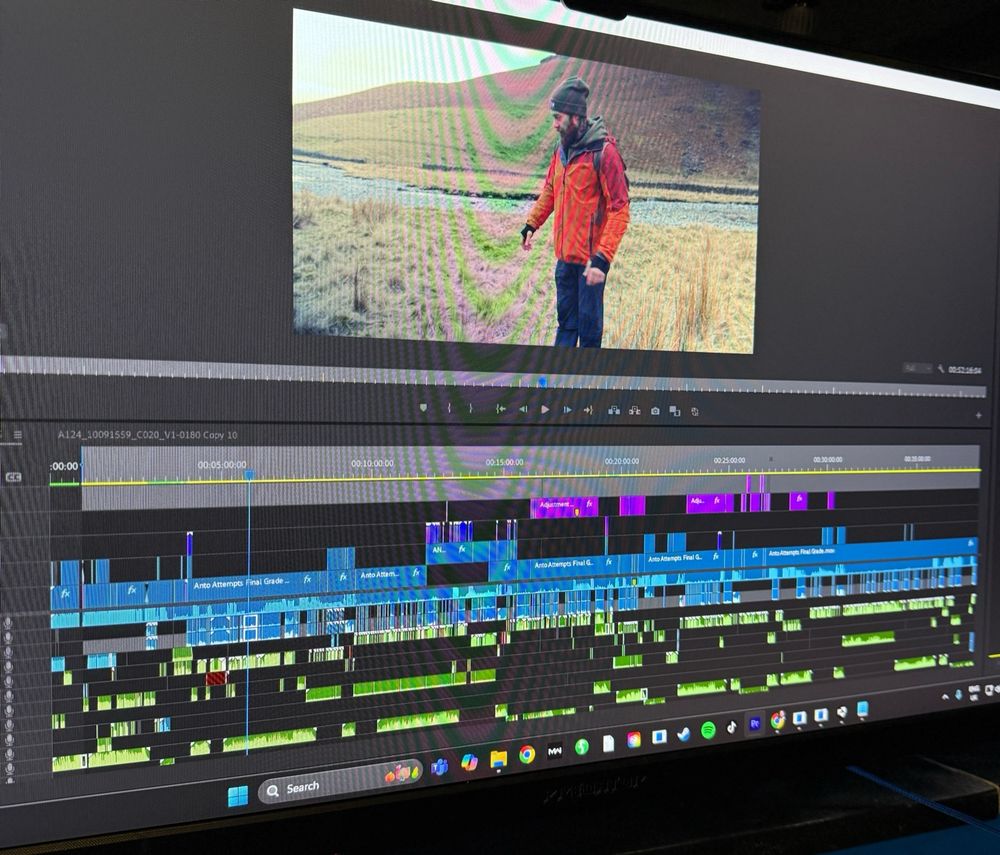Open the Windows Start menu

coord(238,795)
